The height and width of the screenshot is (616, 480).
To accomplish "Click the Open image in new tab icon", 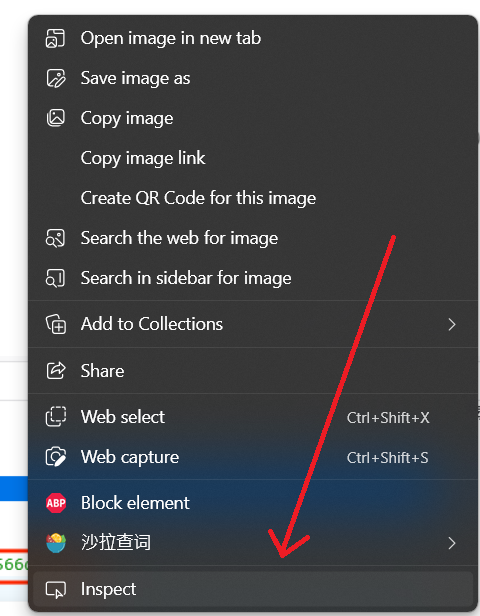I will (x=55, y=38).
